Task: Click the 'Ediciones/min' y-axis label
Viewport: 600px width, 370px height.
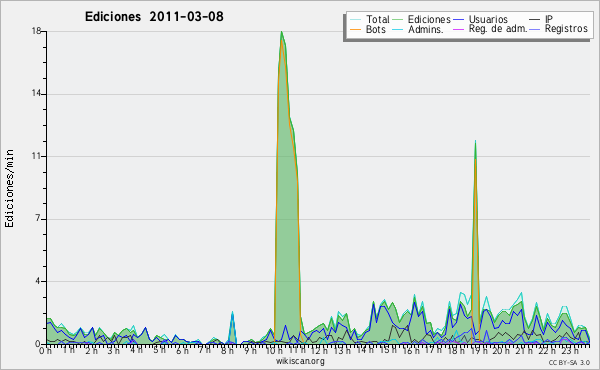Action: (9, 188)
